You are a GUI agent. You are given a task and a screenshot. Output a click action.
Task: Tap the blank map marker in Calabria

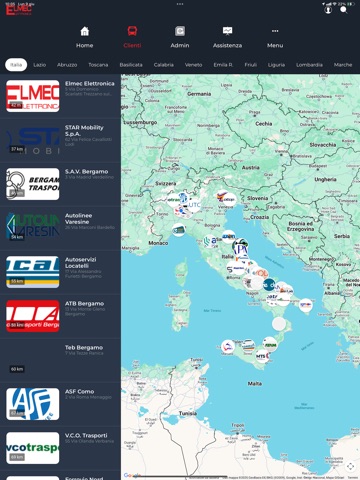point(279,324)
